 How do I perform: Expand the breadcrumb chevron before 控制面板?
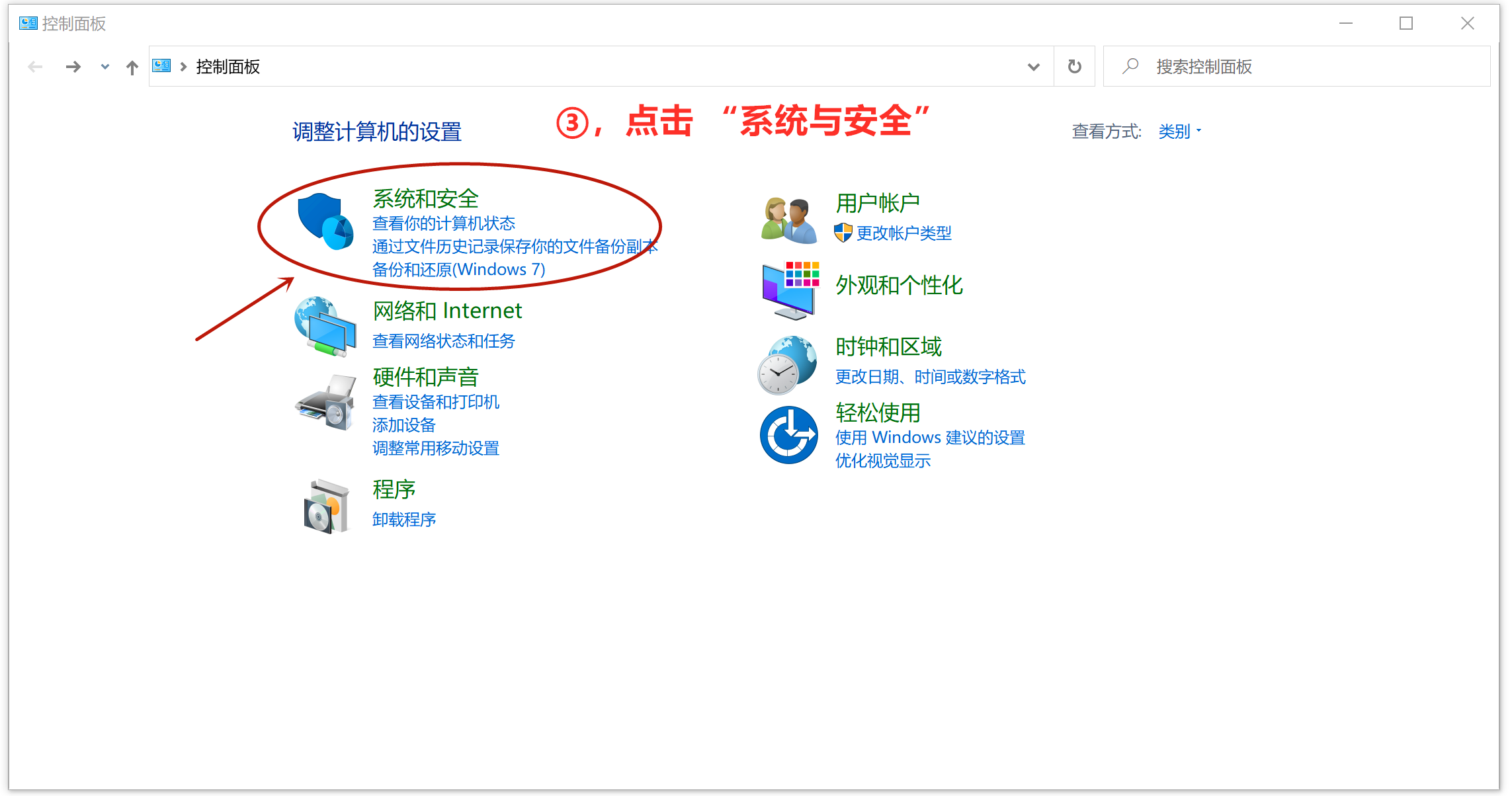(183, 67)
